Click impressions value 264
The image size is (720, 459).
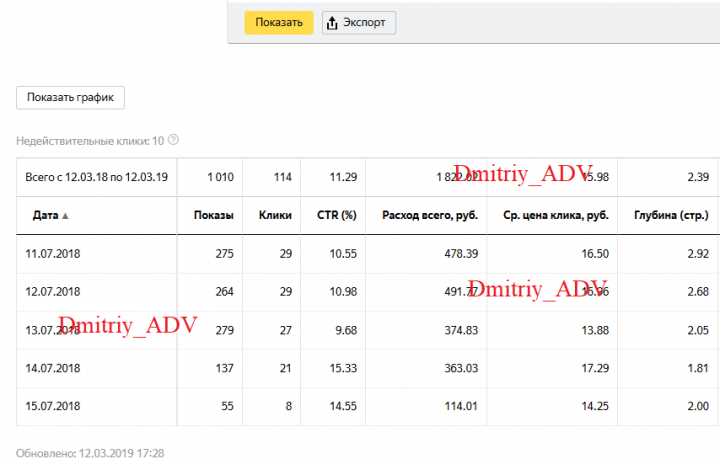225,292
